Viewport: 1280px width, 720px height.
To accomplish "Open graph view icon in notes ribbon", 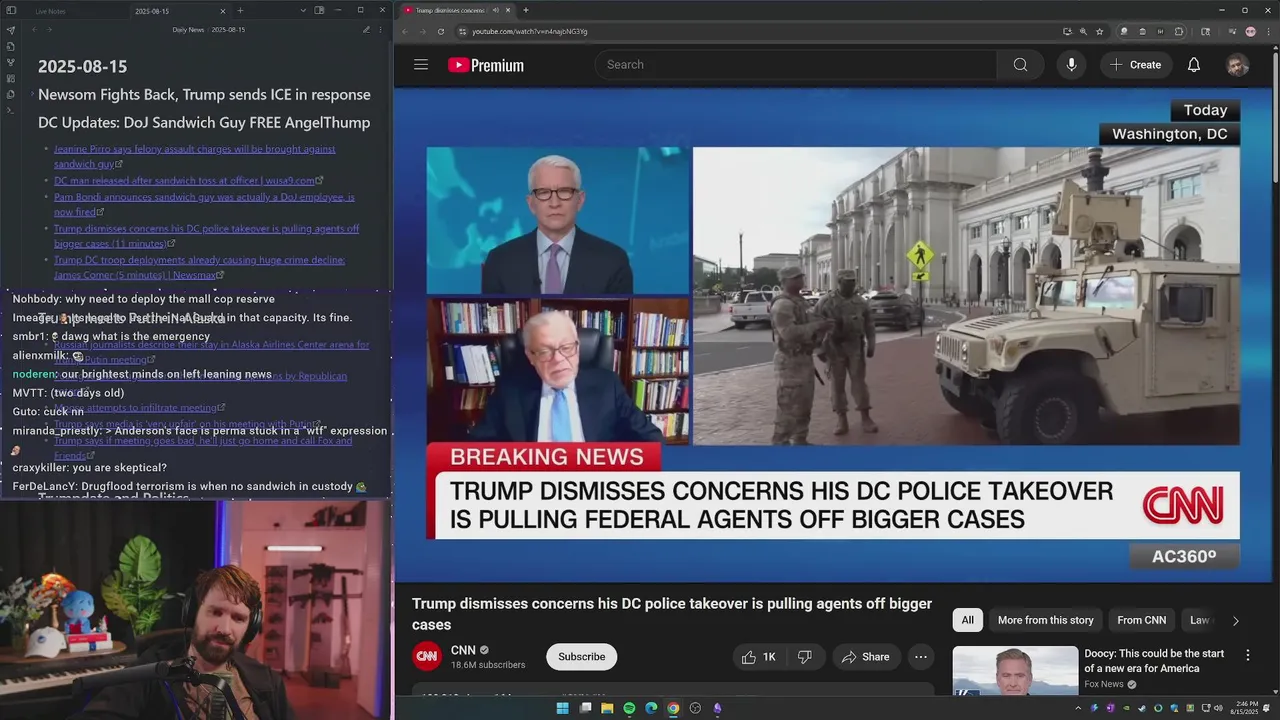I will click(x=10, y=62).
